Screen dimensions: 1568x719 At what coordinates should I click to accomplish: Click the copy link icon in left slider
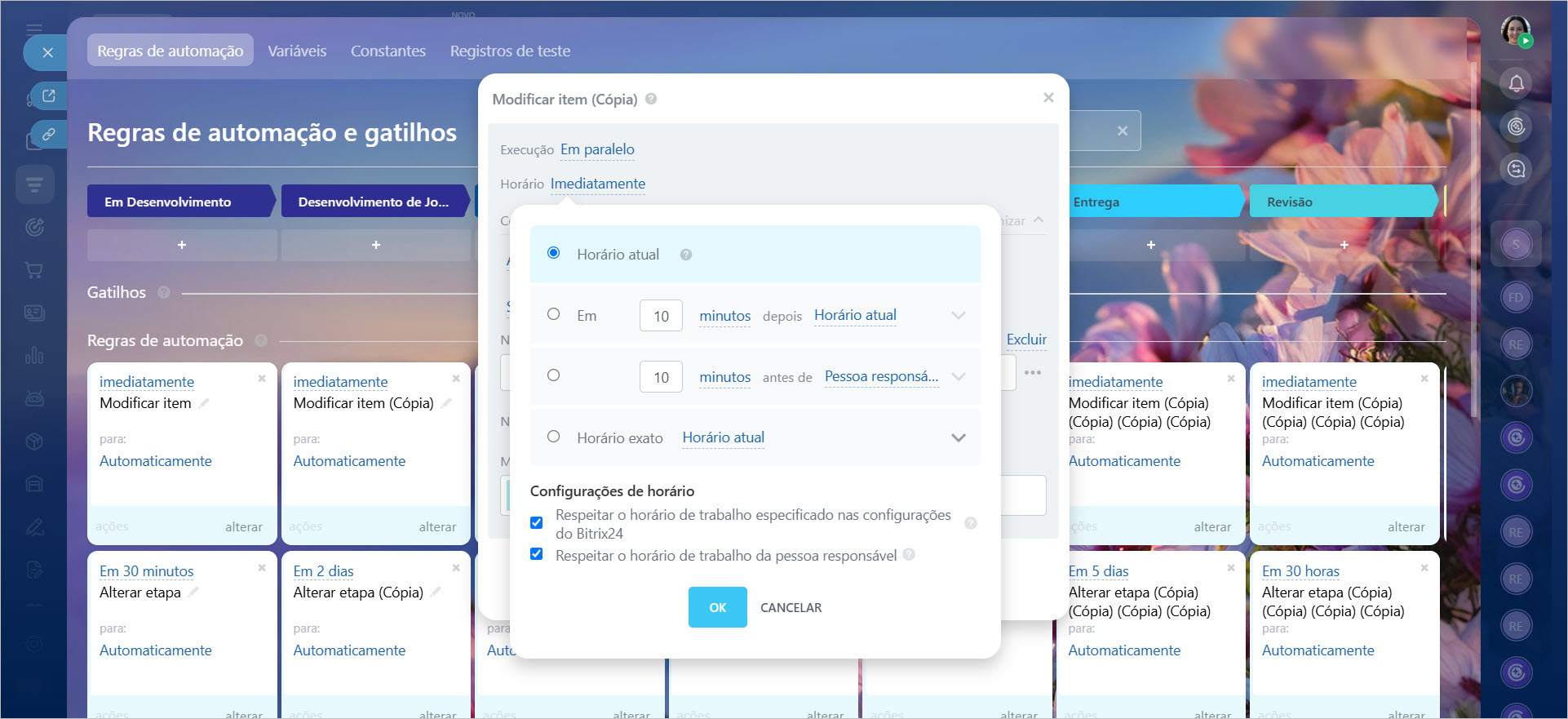(x=49, y=134)
